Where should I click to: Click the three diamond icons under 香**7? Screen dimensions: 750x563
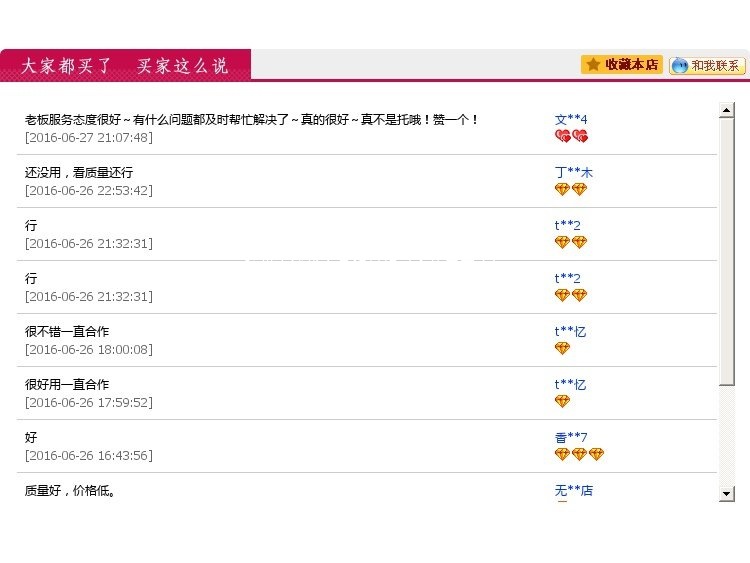coord(579,454)
